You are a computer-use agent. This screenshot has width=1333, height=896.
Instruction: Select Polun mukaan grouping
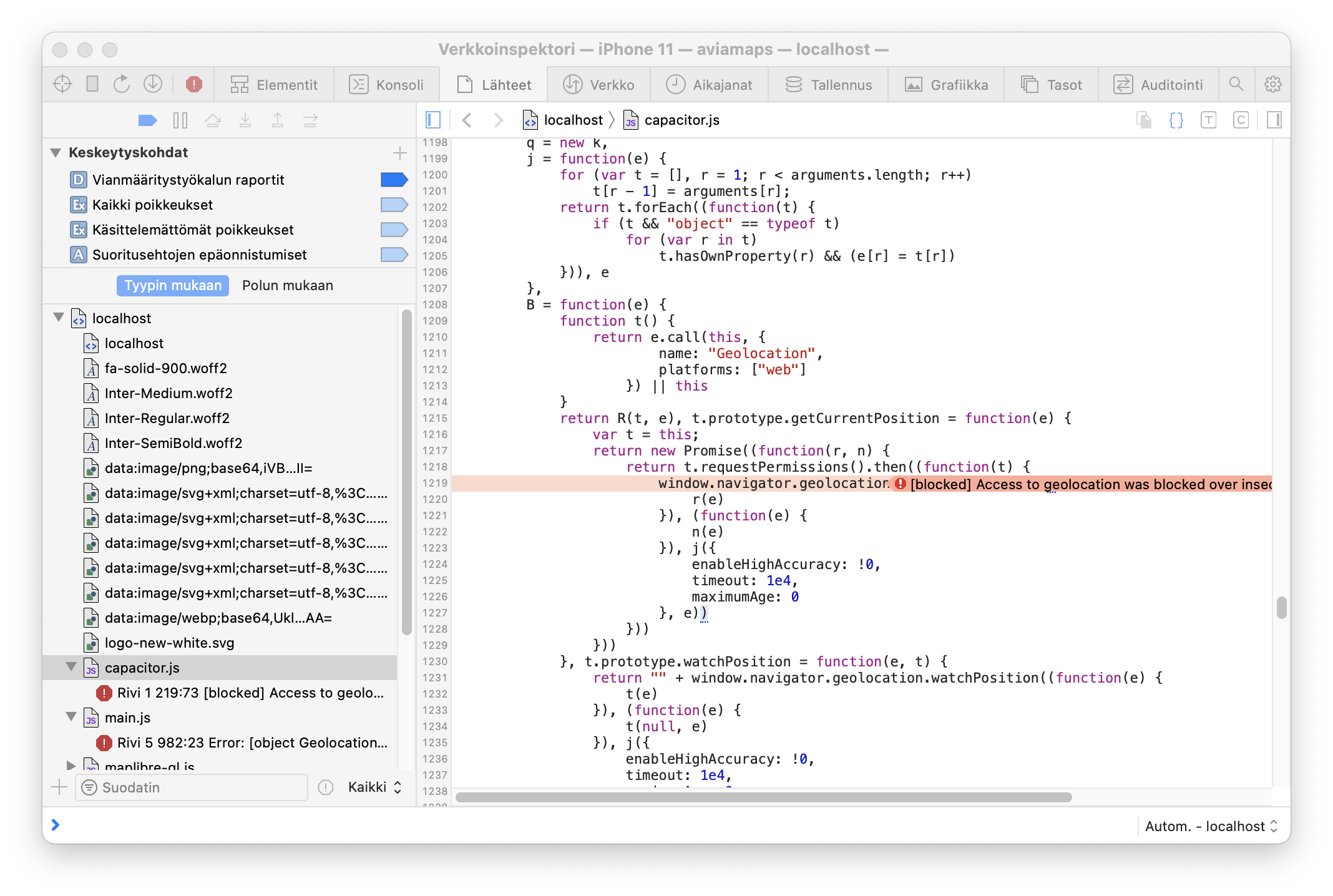(x=288, y=285)
